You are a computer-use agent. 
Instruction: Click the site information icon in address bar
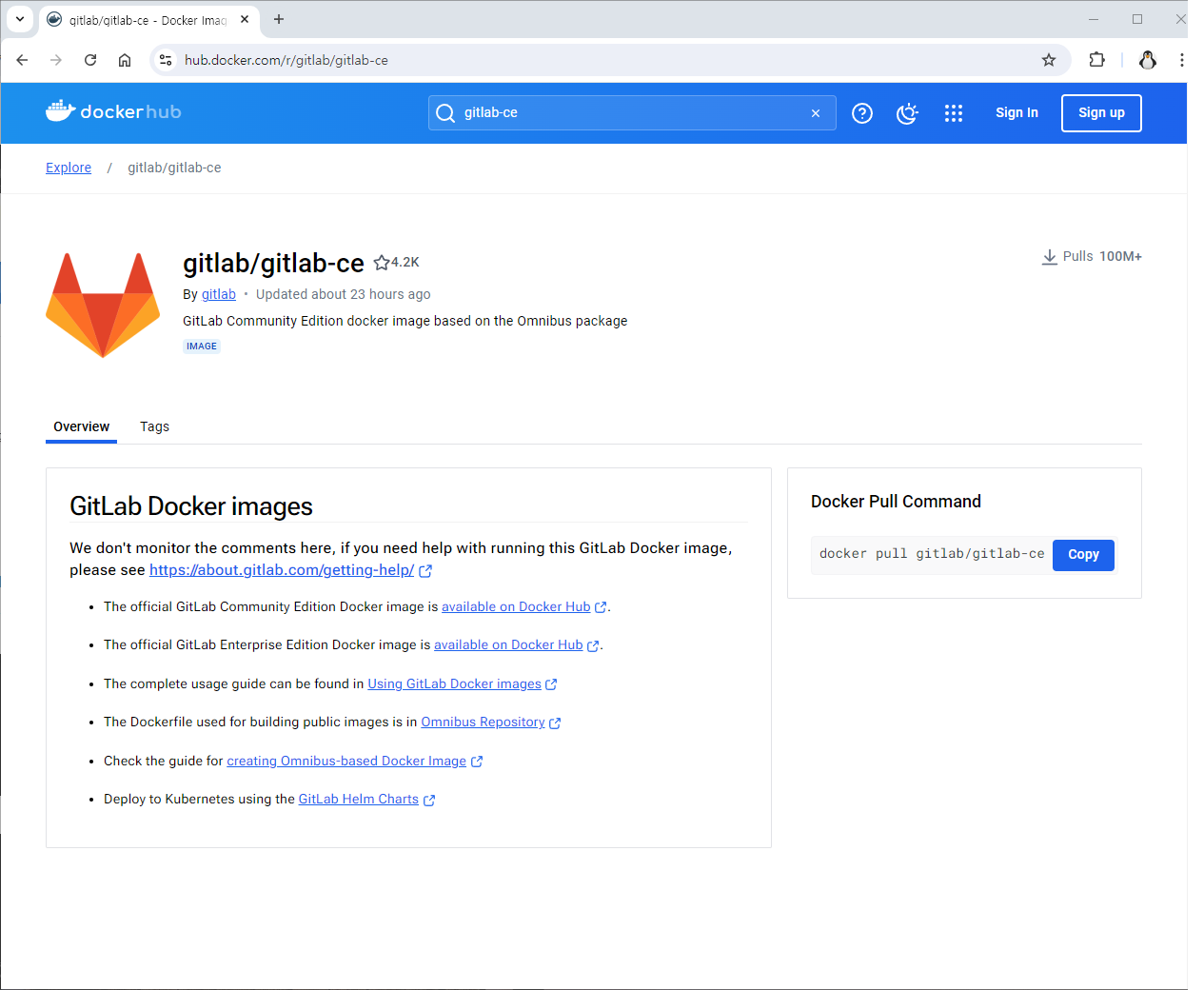[x=166, y=60]
